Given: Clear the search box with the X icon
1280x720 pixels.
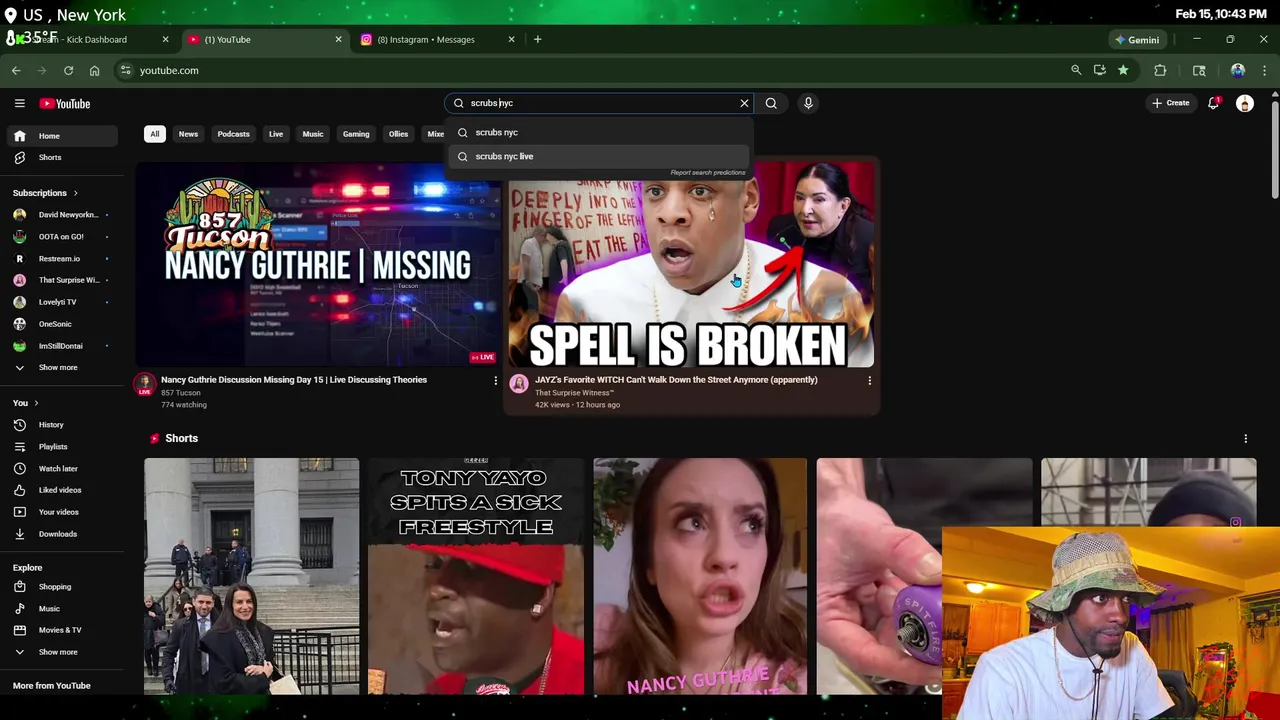Looking at the screenshot, I should (x=744, y=103).
